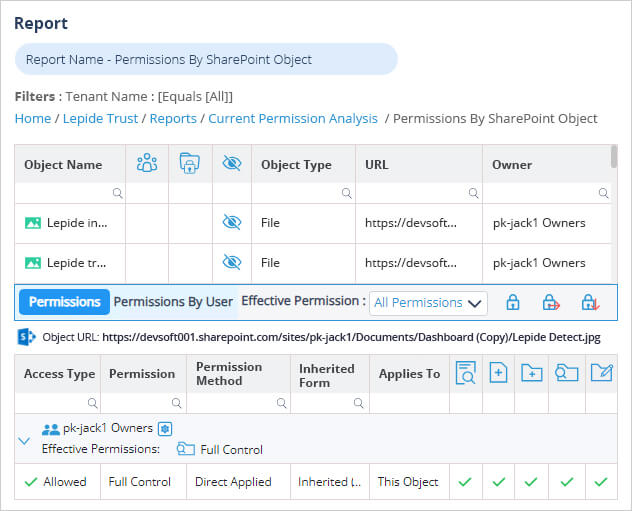Toggle the eye icon in Lepide in... row
The width and height of the screenshot is (632, 511).
click(232, 222)
